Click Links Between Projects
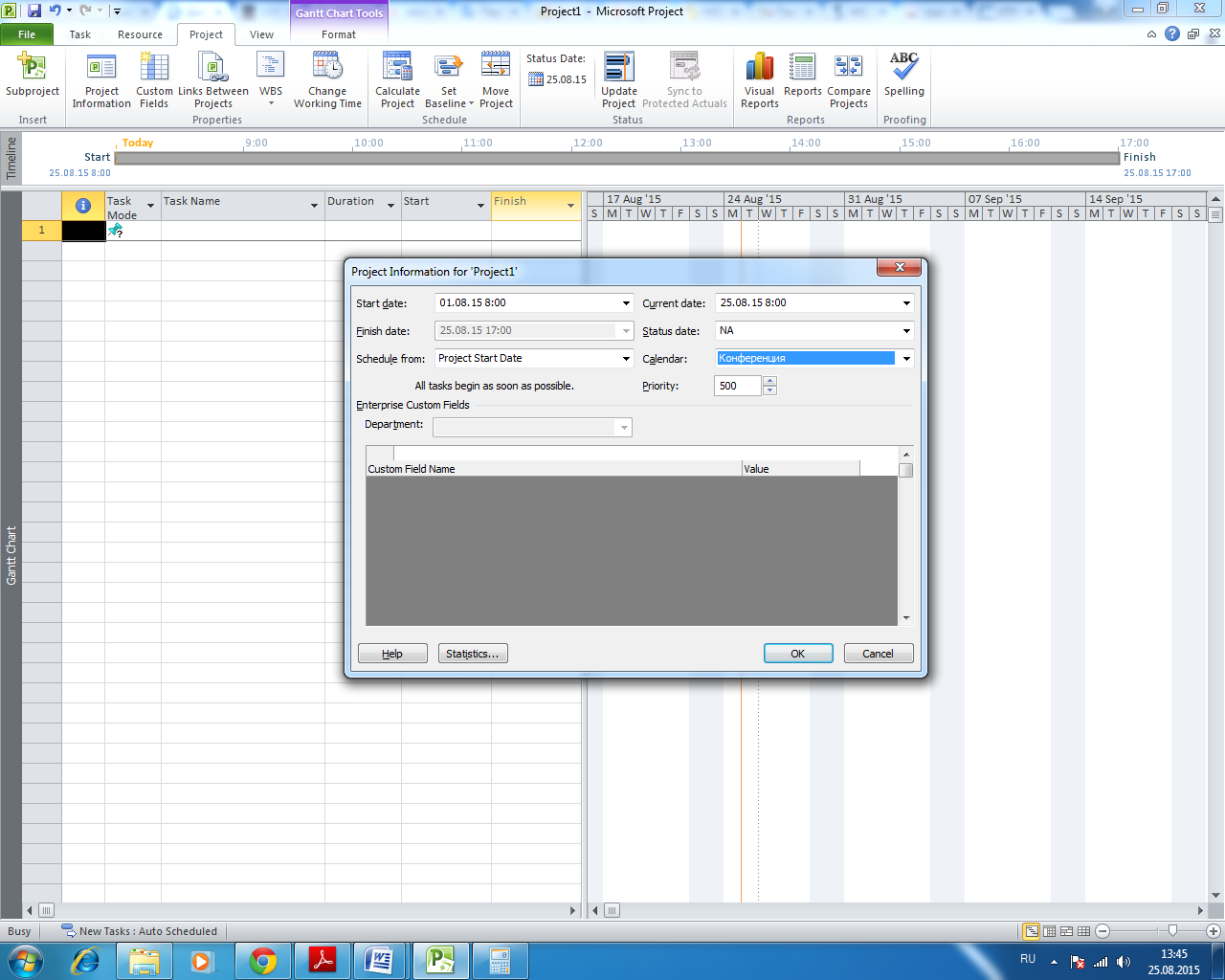1225x980 pixels. tap(213, 80)
